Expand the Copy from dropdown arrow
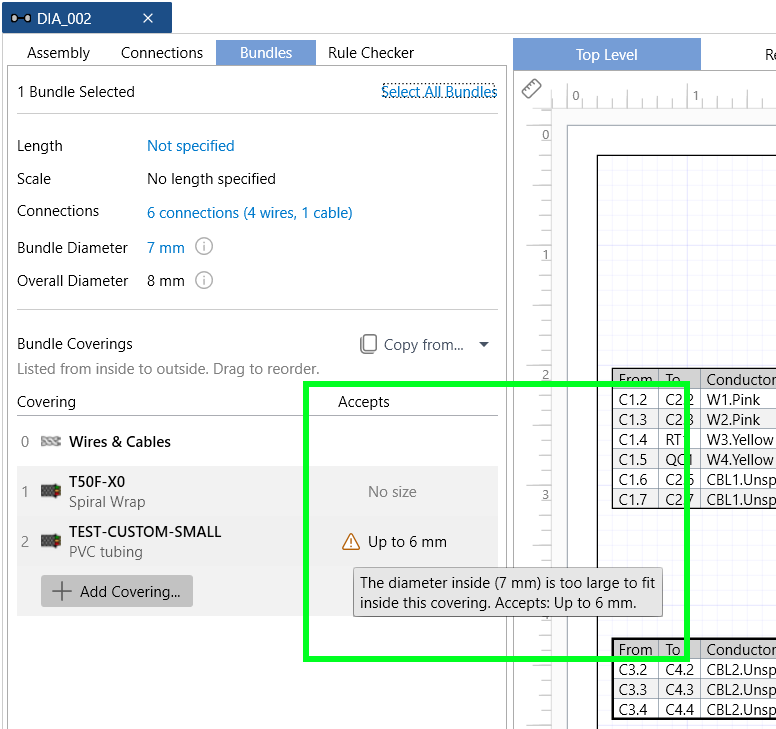 coord(484,344)
